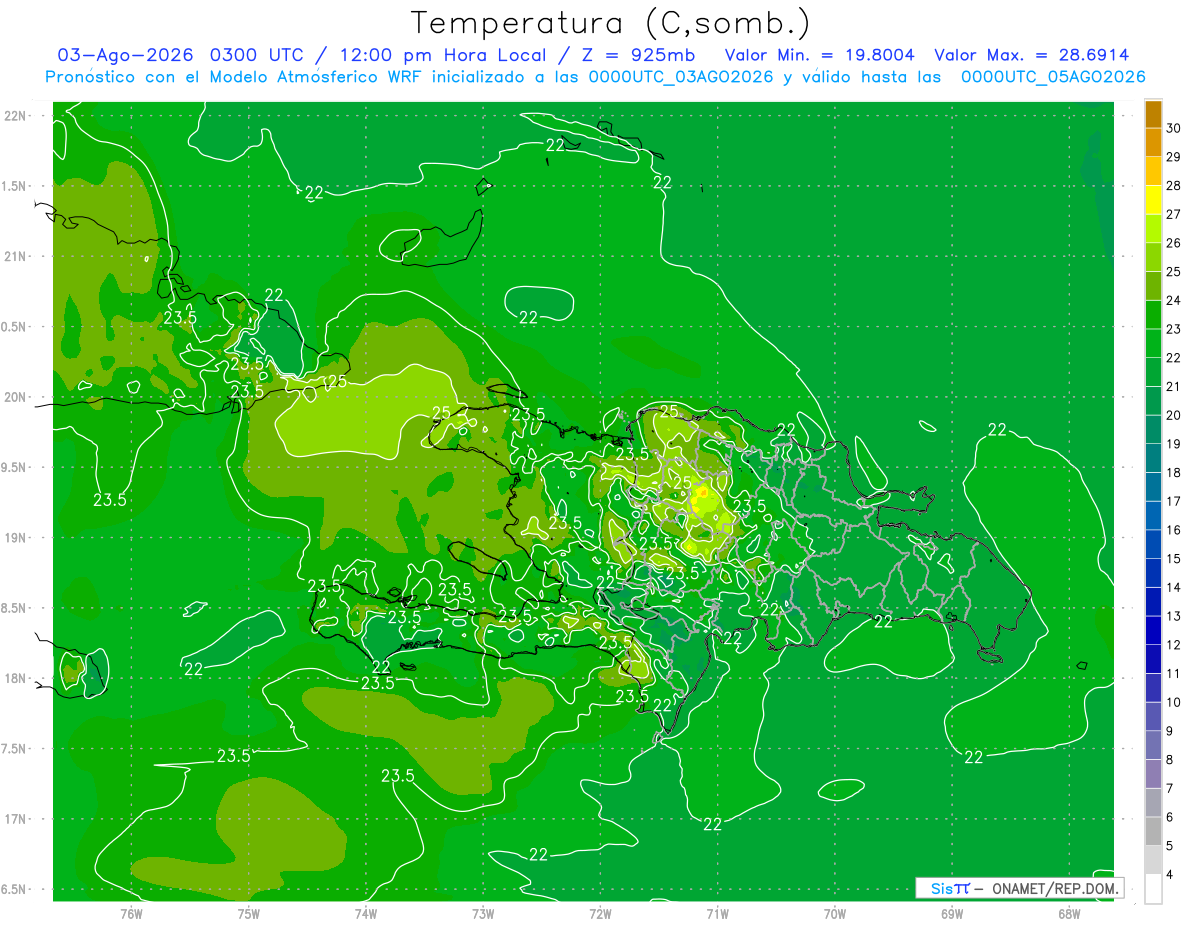Image resolution: width=1200 pixels, height=927 pixels.
Task: Click the "72W" longitude axis label
Action: click(600, 914)
